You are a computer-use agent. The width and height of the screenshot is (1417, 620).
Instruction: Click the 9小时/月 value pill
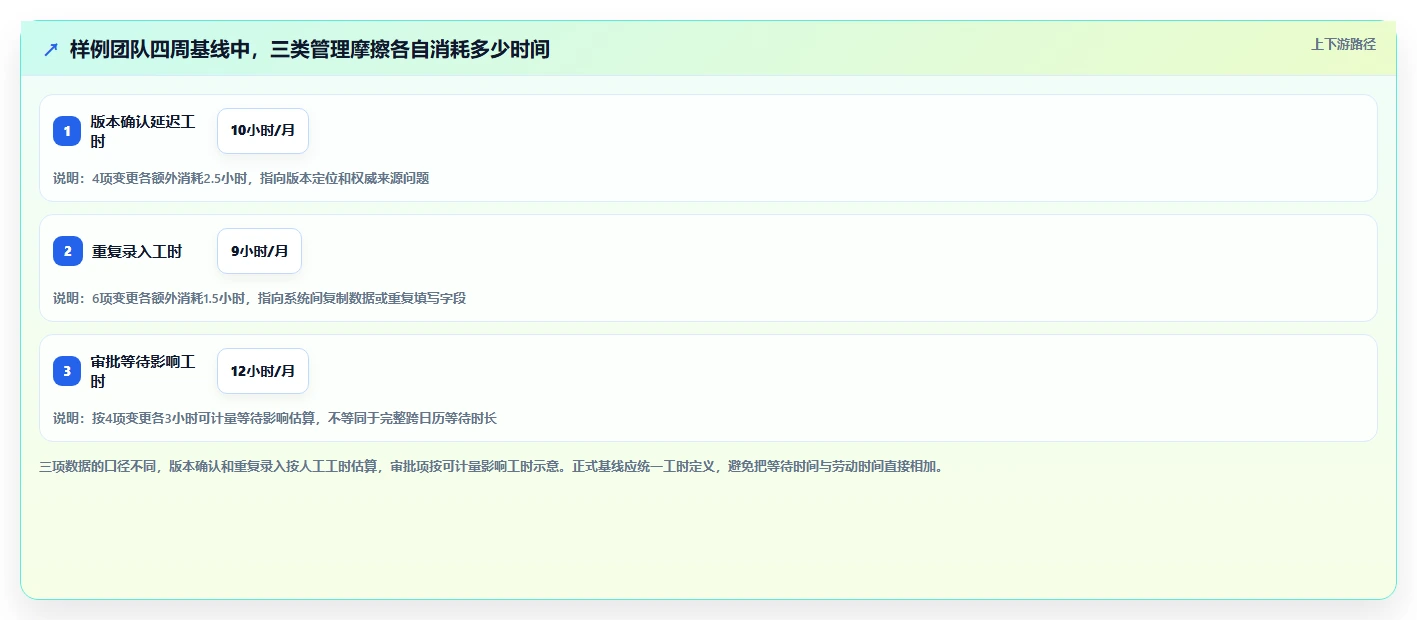pyautogui.click(x=259, y=251)
